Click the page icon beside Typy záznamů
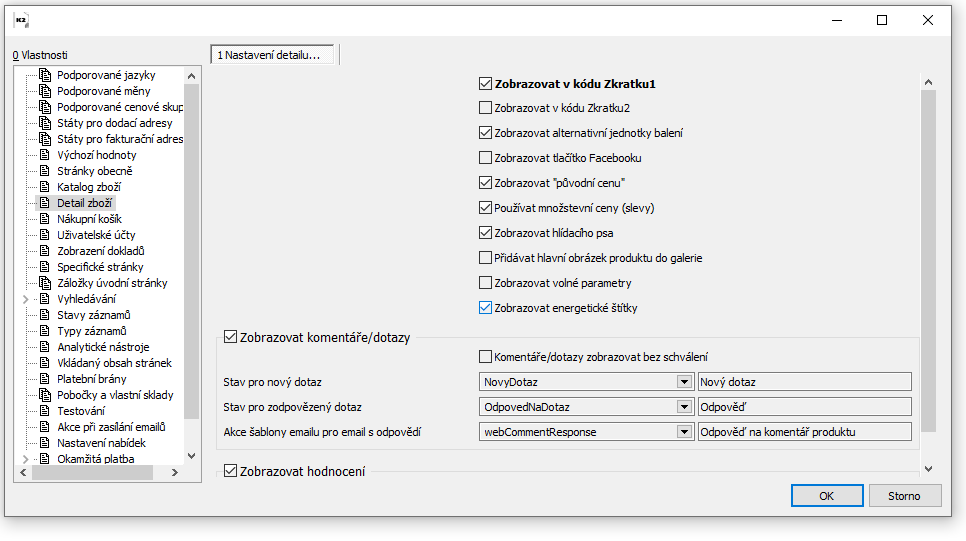 (x=44, y=332)
